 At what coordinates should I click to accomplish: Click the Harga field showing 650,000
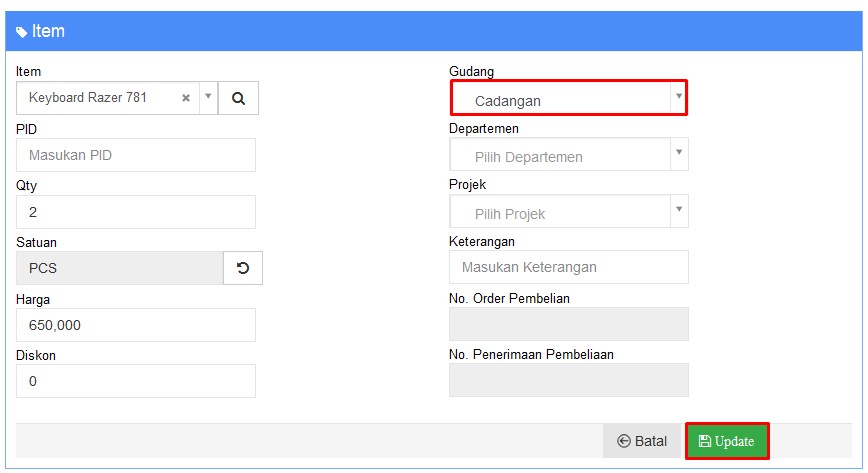tap(136, 325)
